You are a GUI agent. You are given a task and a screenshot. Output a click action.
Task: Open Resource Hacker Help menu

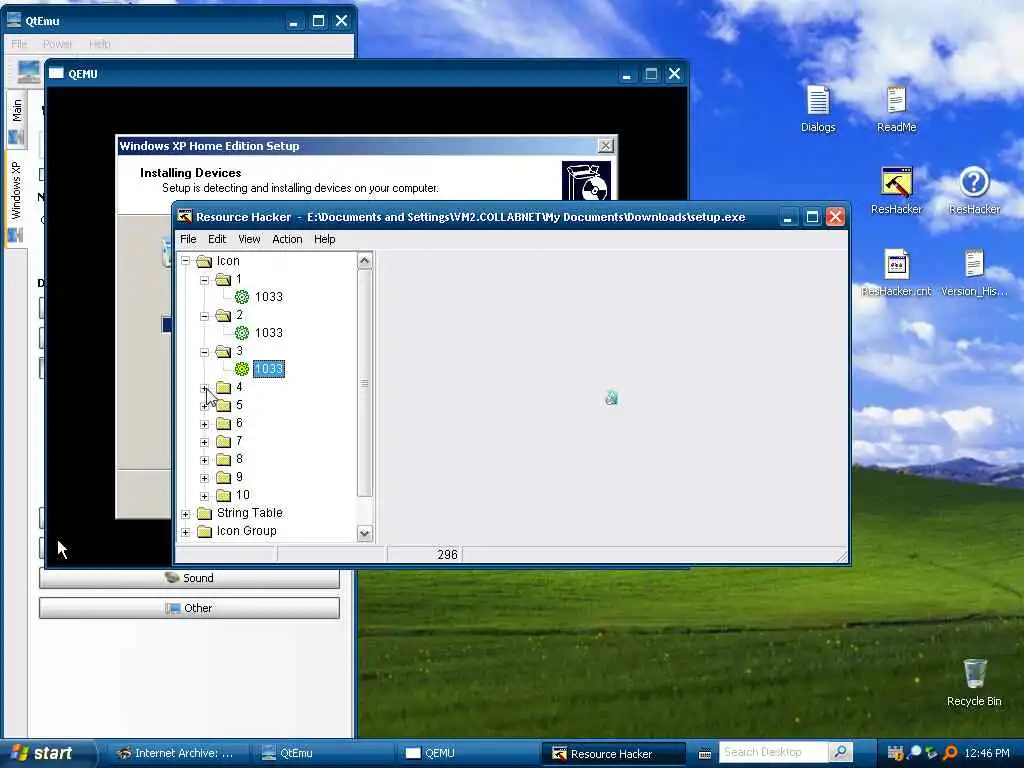325,239
